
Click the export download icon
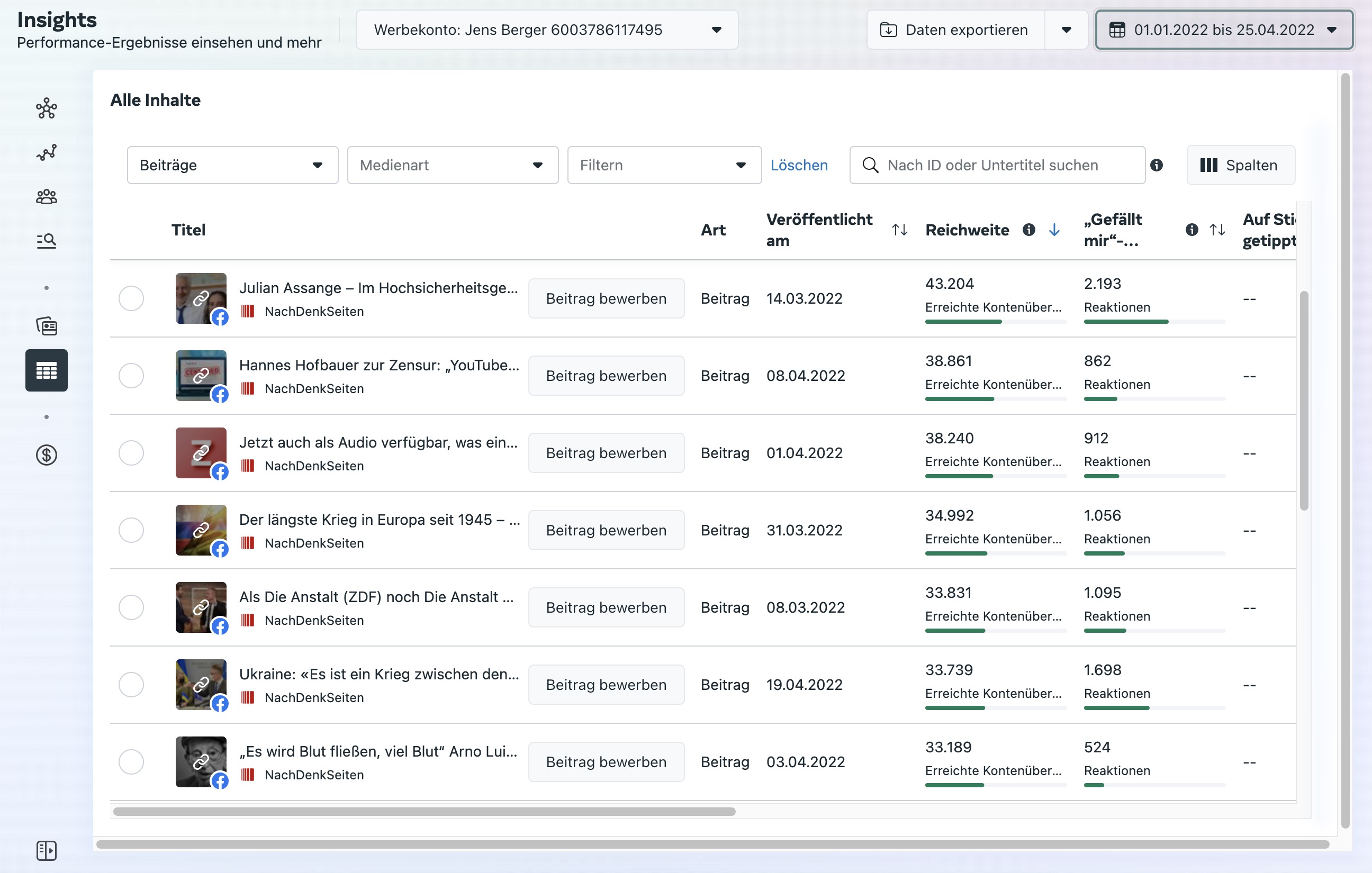(888, 30)
